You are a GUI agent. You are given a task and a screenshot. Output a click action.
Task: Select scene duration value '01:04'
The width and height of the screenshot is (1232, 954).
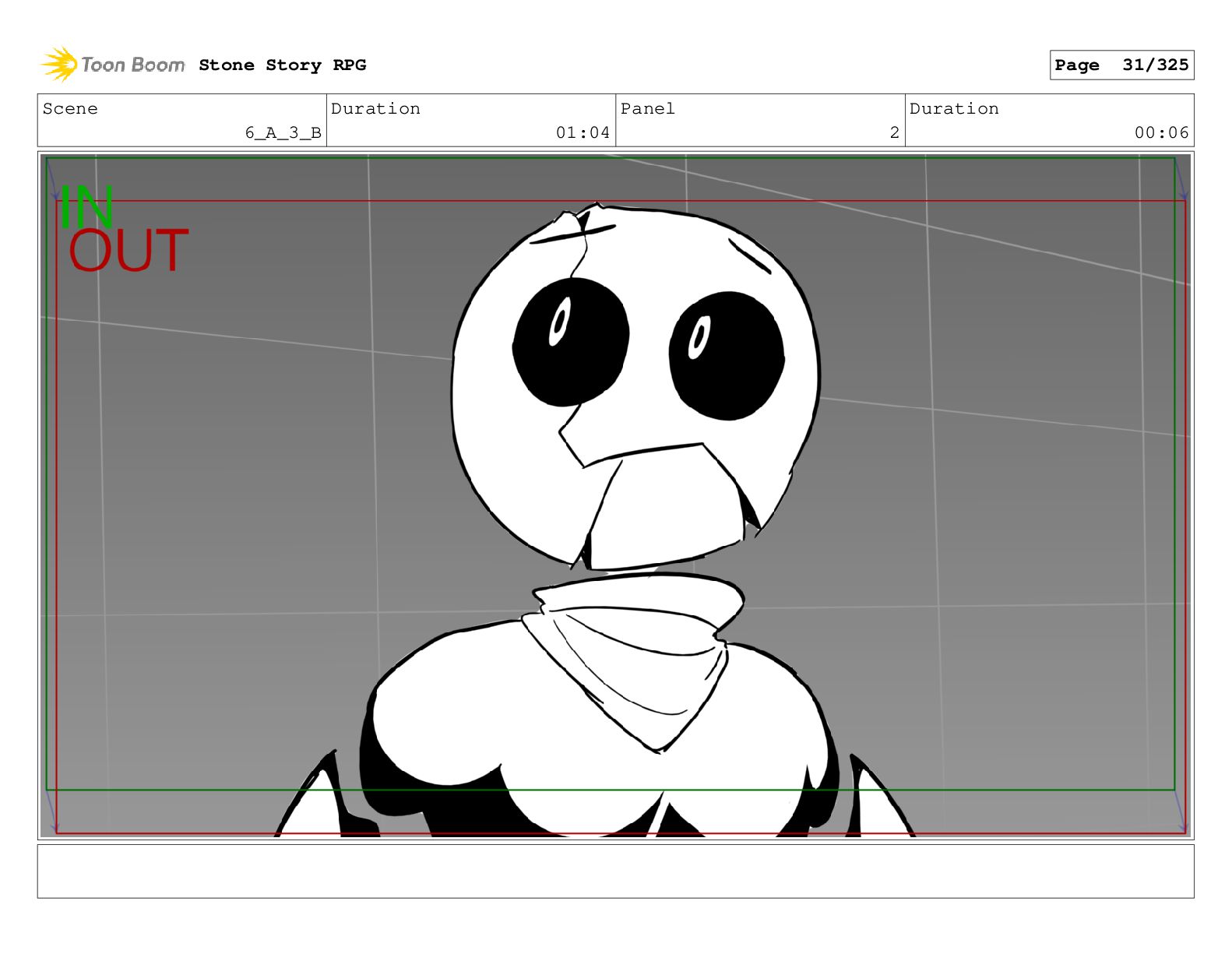click(x=583, y=133)
